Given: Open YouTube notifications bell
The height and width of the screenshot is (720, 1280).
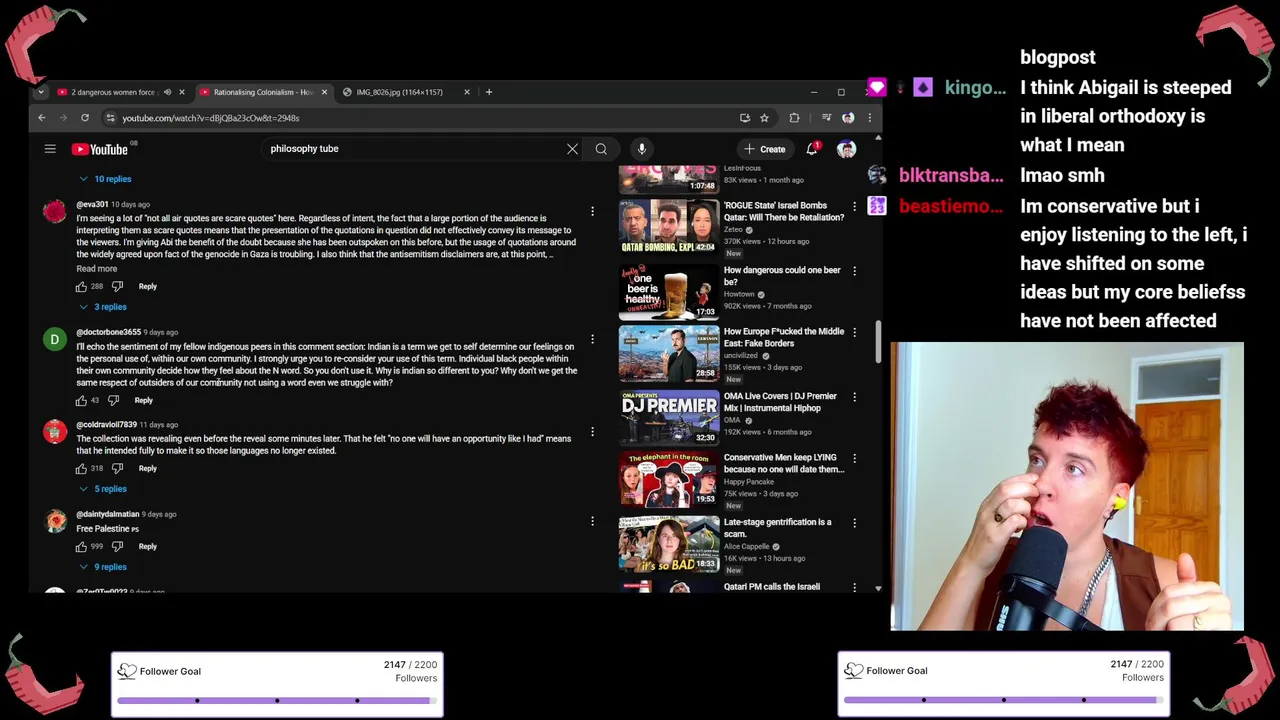Looking at the screenshot, I should 812,149.
